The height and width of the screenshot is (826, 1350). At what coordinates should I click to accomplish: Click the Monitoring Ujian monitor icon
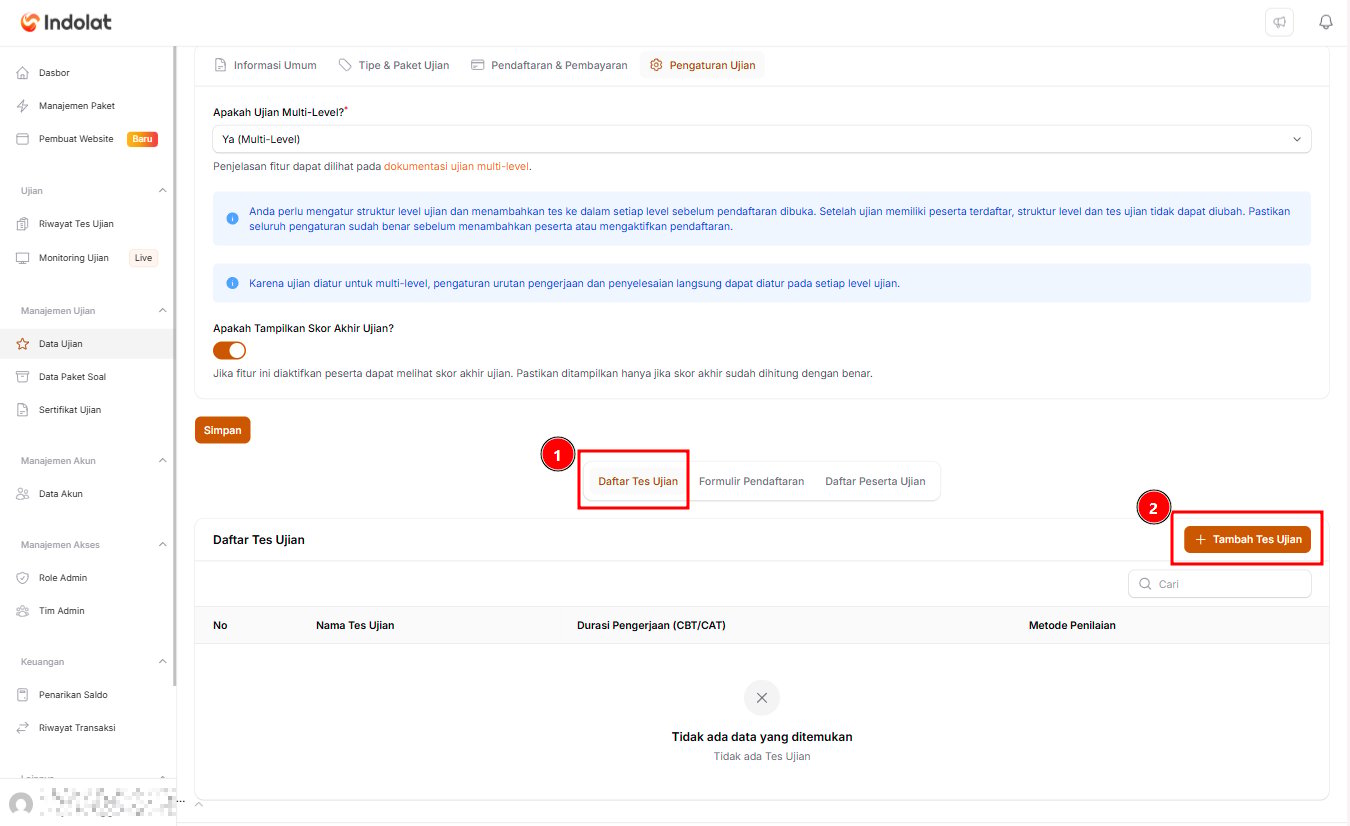coord(23,258)
